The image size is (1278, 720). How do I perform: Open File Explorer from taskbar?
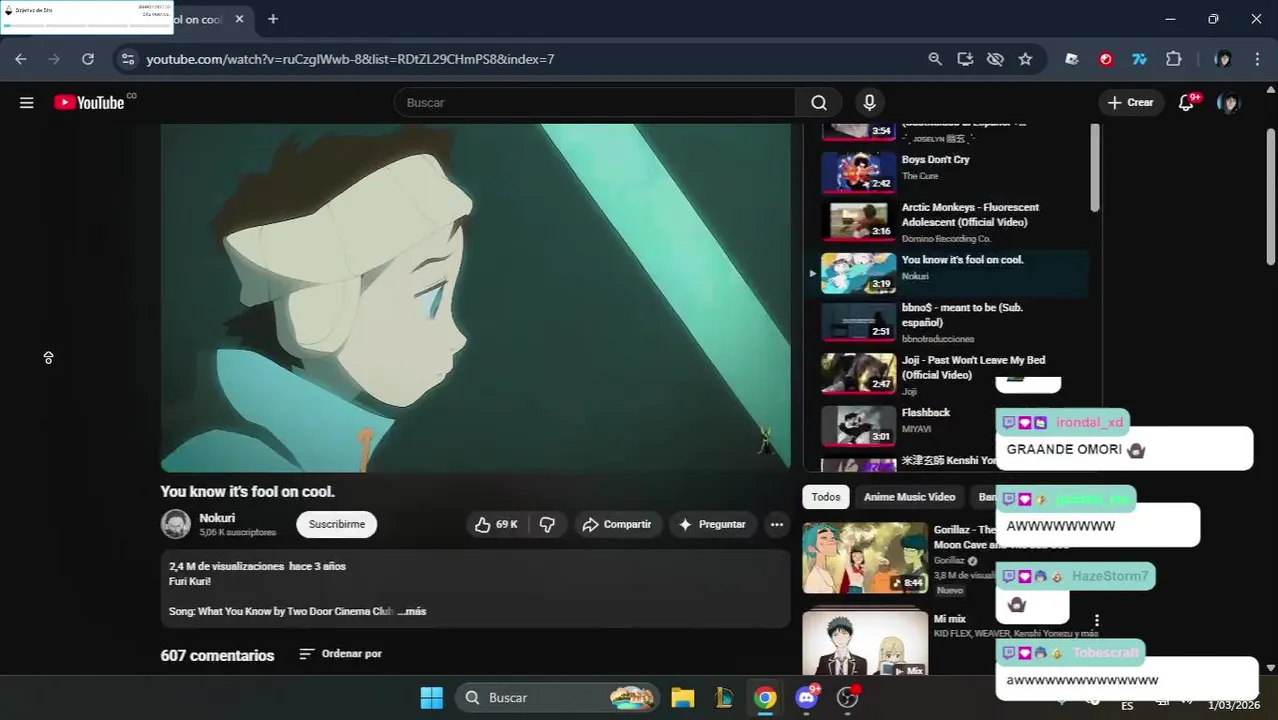[683, 697]
